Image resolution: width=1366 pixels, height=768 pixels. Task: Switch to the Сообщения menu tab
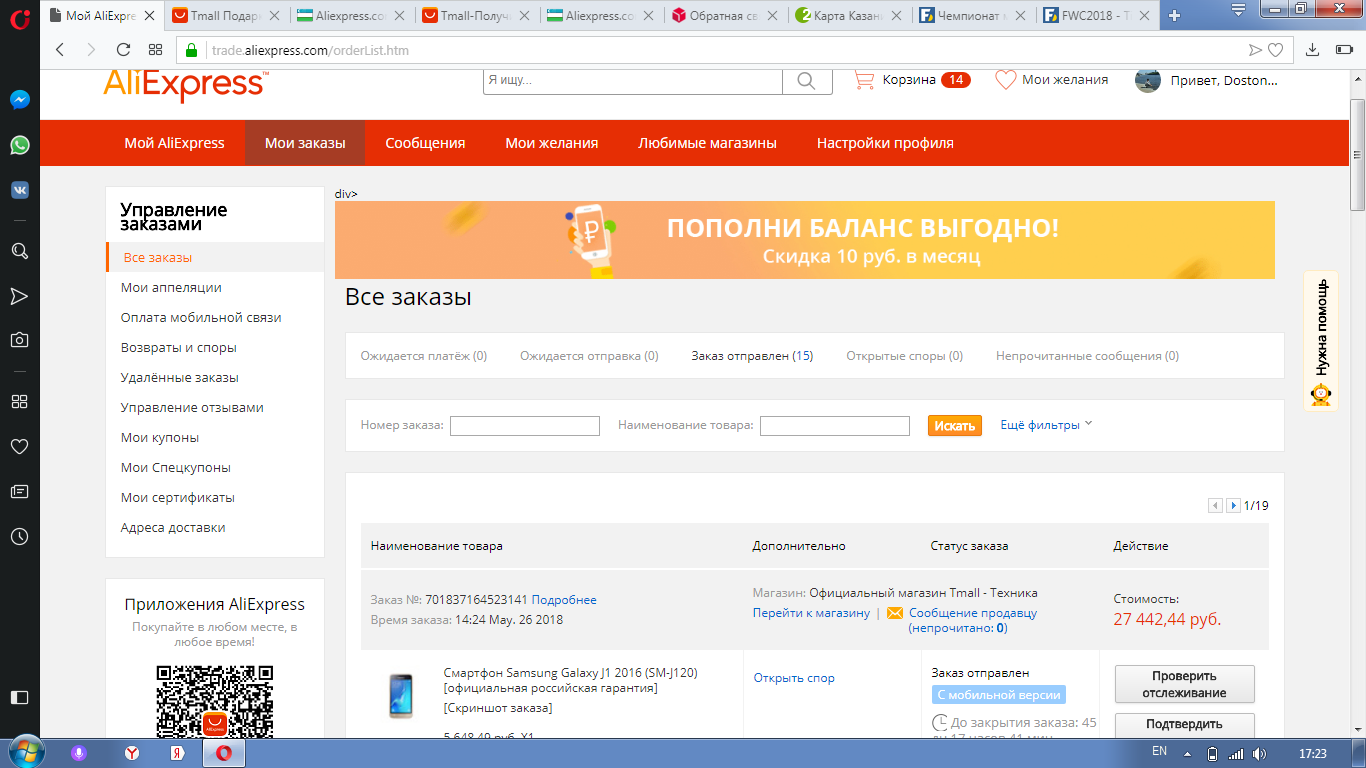425,143
